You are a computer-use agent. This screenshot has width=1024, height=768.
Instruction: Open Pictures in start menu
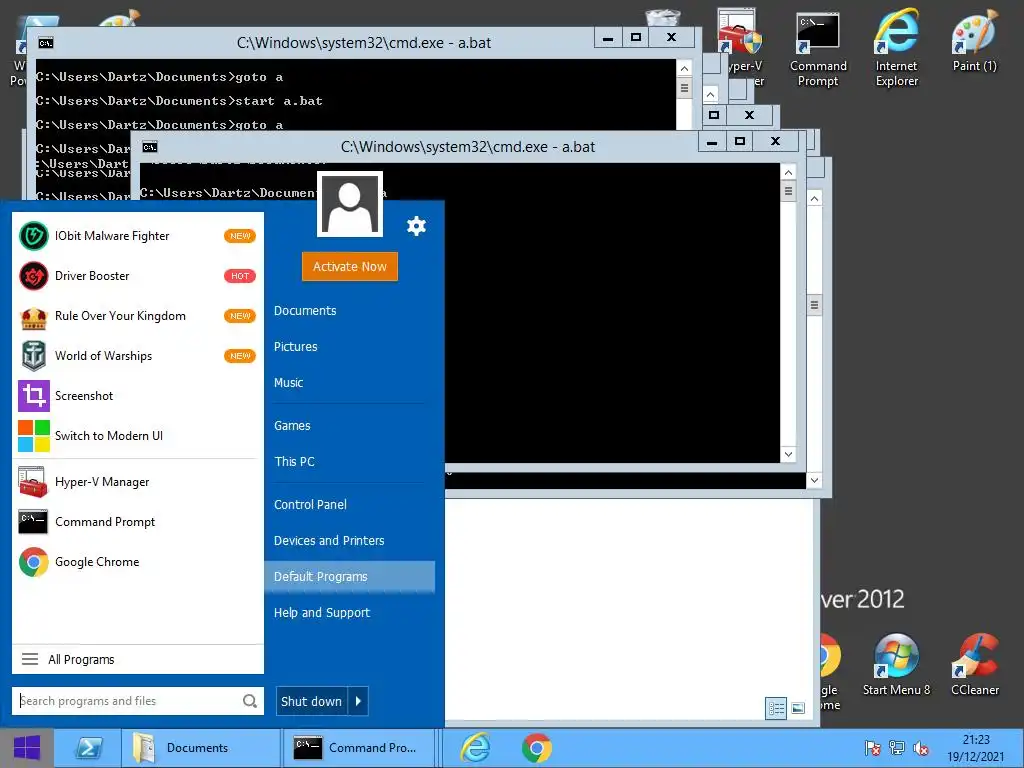(295, 347)
